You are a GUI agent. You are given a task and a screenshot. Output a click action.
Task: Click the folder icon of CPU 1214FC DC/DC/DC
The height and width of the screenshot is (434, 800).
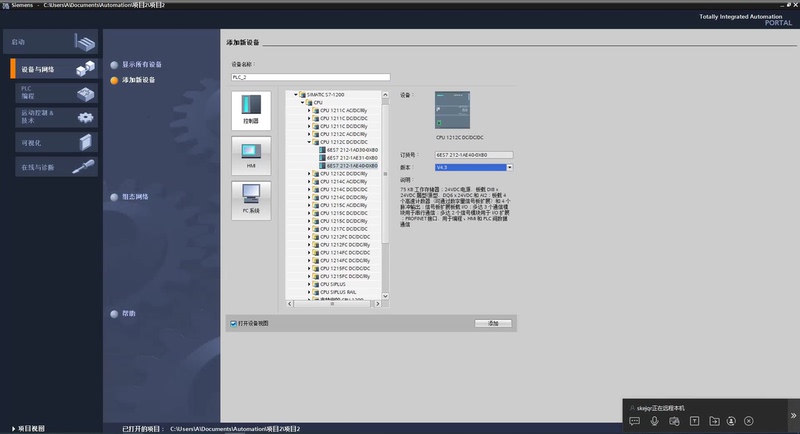(x=316, y=252)
